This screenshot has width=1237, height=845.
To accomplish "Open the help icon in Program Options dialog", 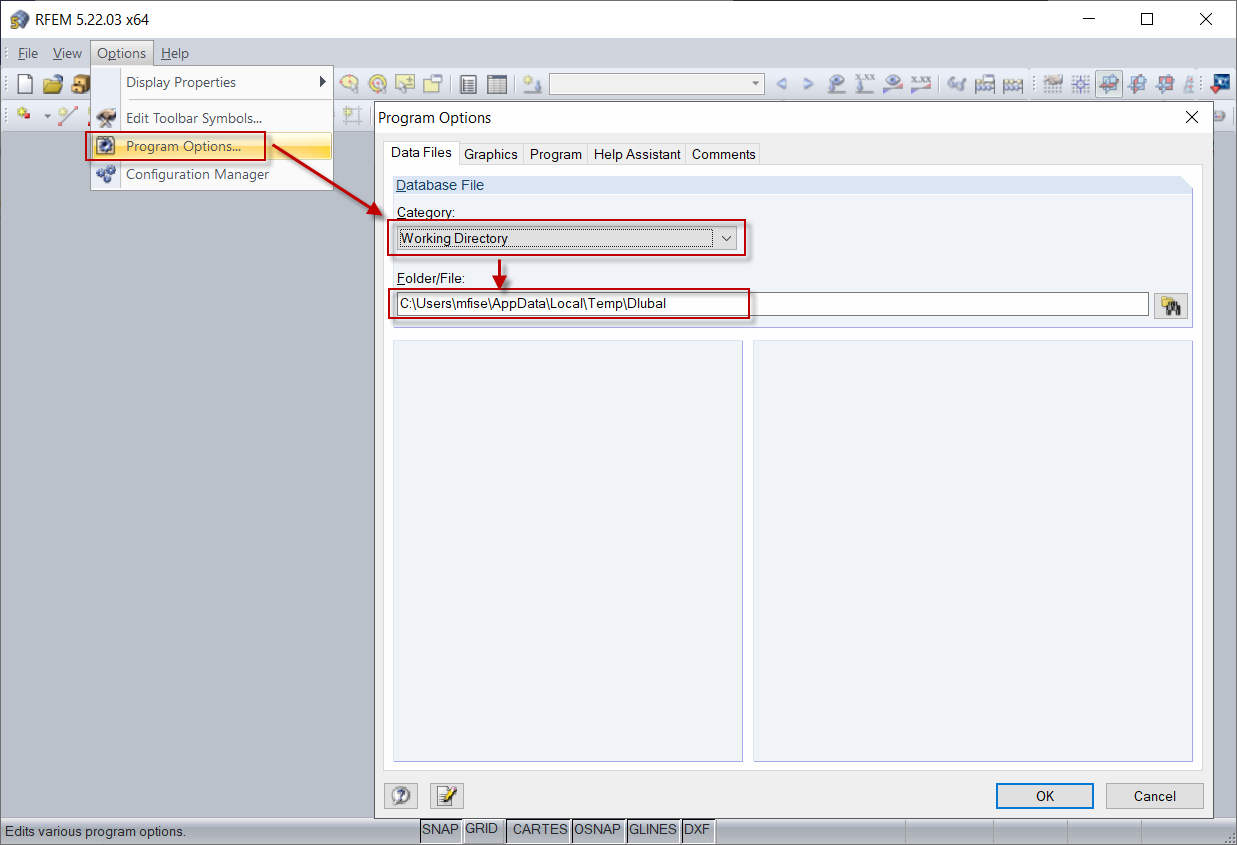I will point(401,795).
